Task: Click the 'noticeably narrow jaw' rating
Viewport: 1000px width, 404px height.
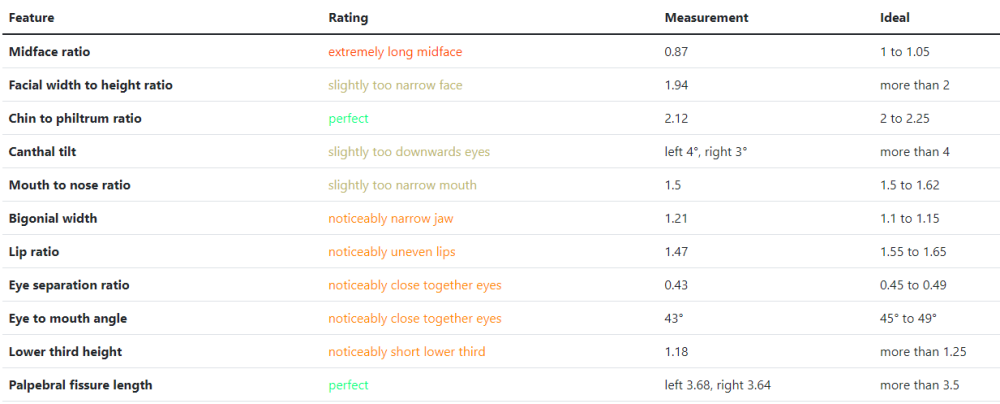Action: click(391, 218)
